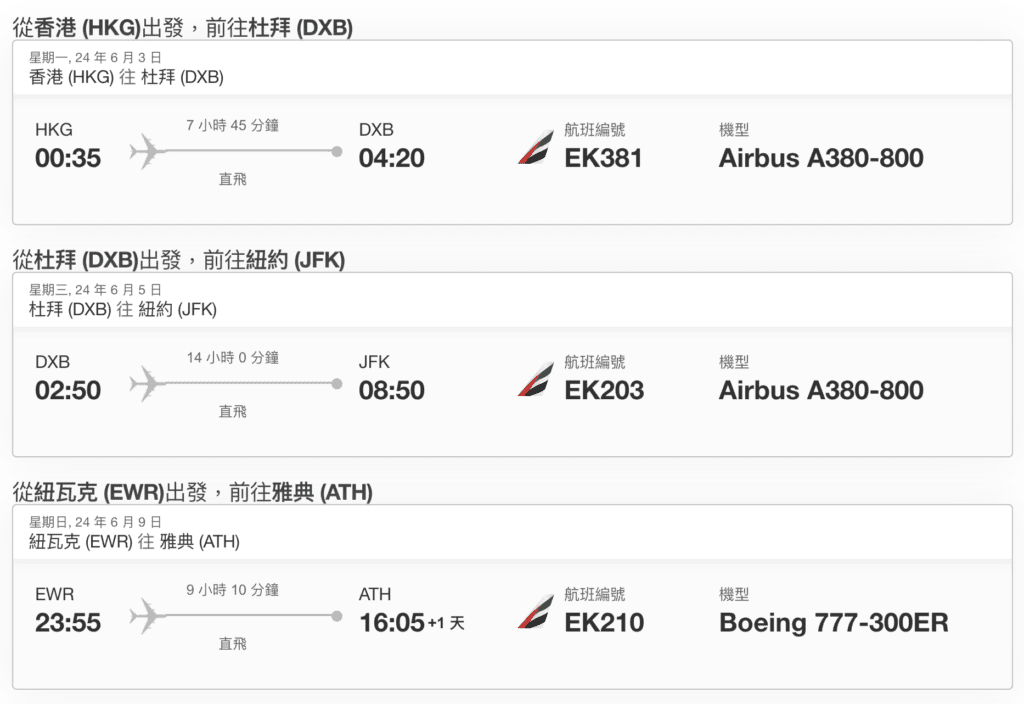Click the 00:35 HKG departure time
1024x704 pixels.
click(x=68, y=158)
